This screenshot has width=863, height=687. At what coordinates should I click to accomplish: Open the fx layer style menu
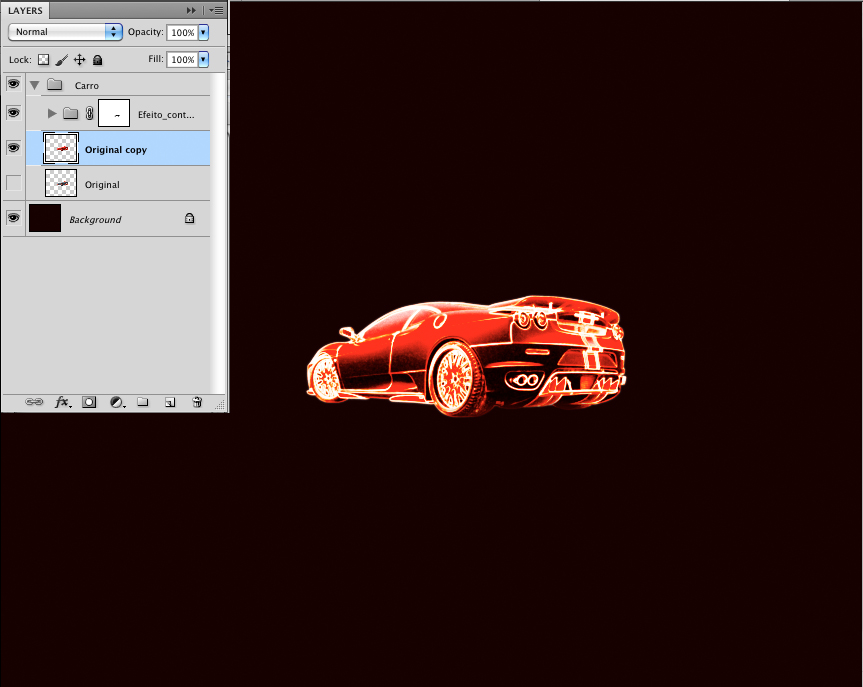click(x=62, y=402)
